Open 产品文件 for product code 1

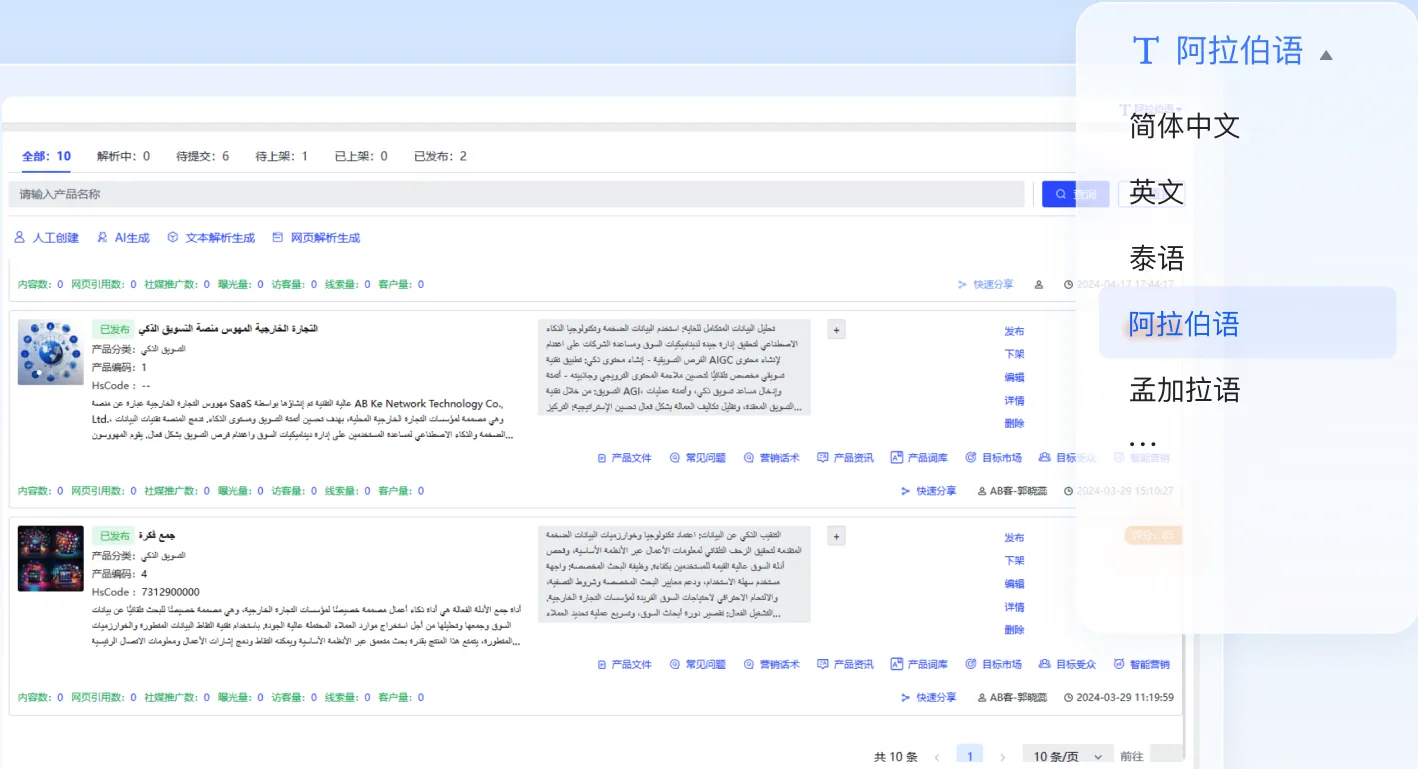tap(624, 458)
